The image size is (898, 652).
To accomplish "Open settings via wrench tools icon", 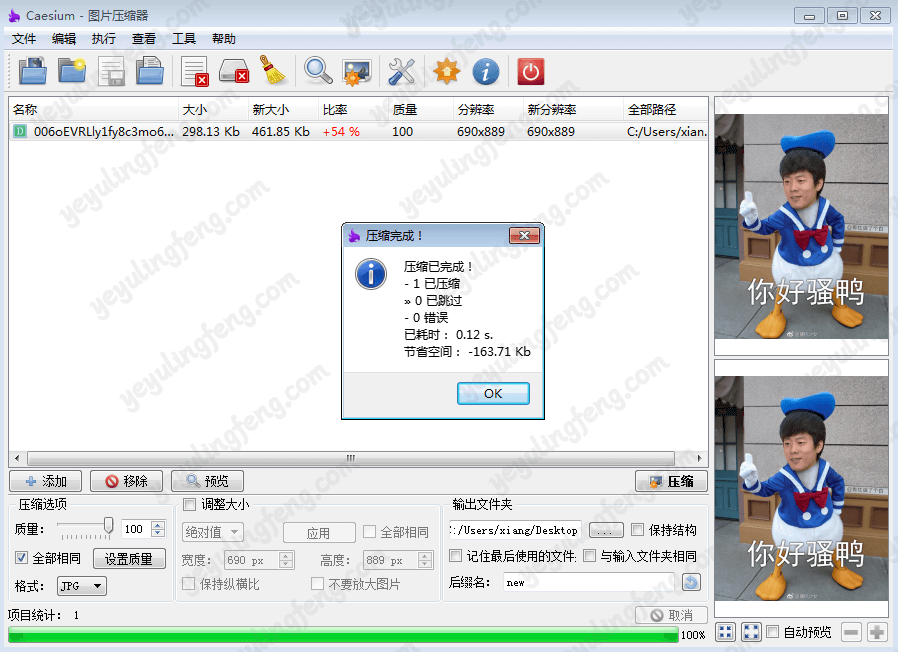I will coord(401,72).
